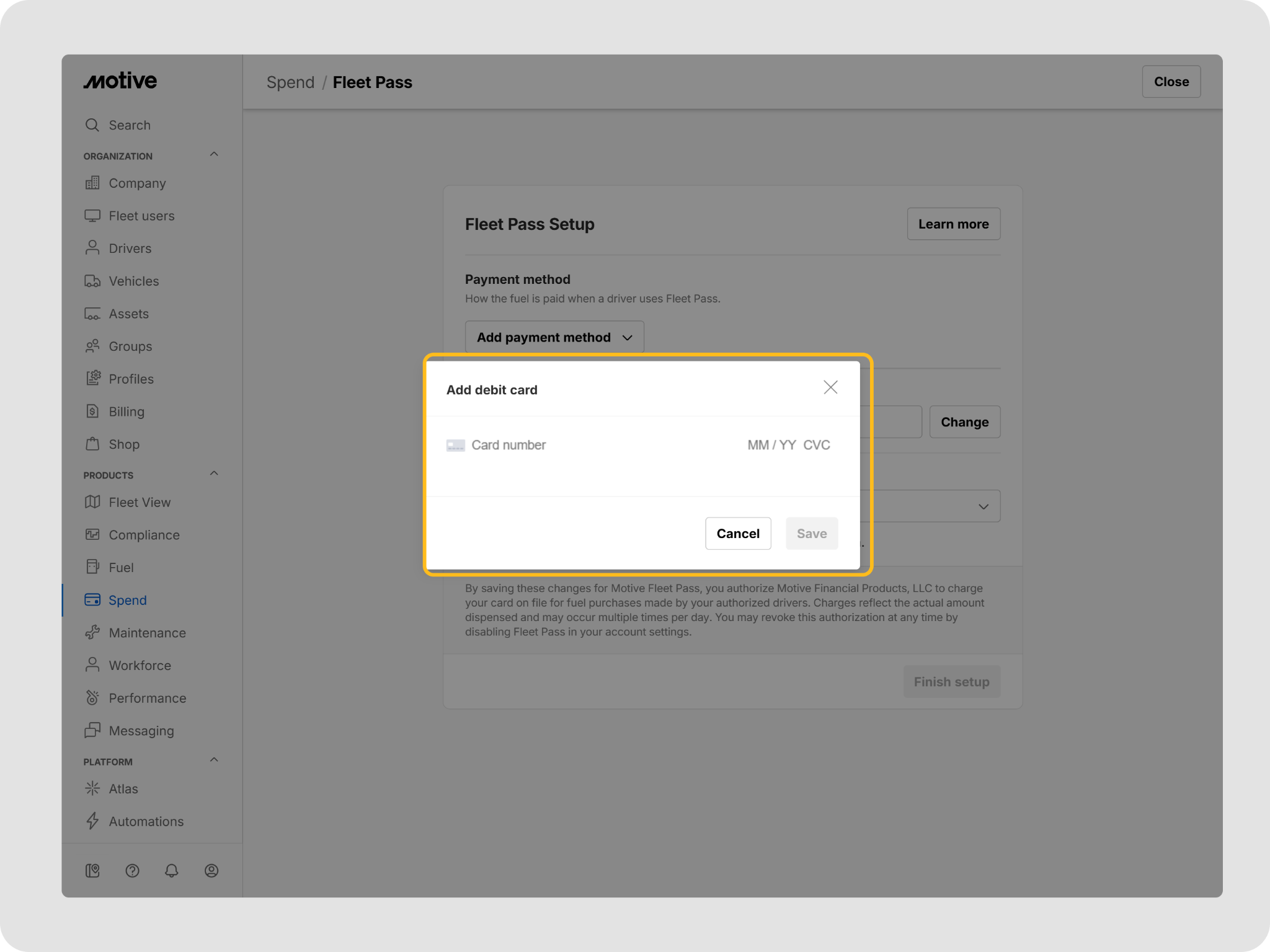Click the Workforce person icon
Viewport: 1270px width, 952px height.
92,664
